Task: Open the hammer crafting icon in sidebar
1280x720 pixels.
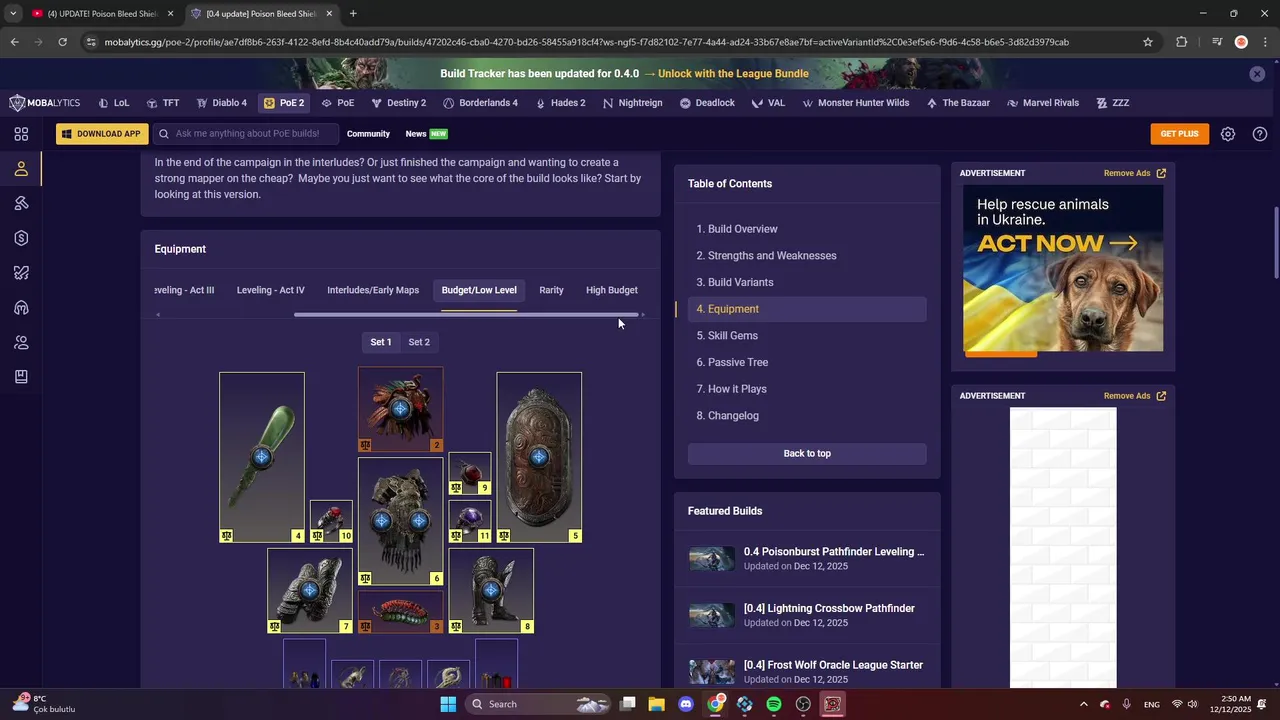Action: point(21,203)
